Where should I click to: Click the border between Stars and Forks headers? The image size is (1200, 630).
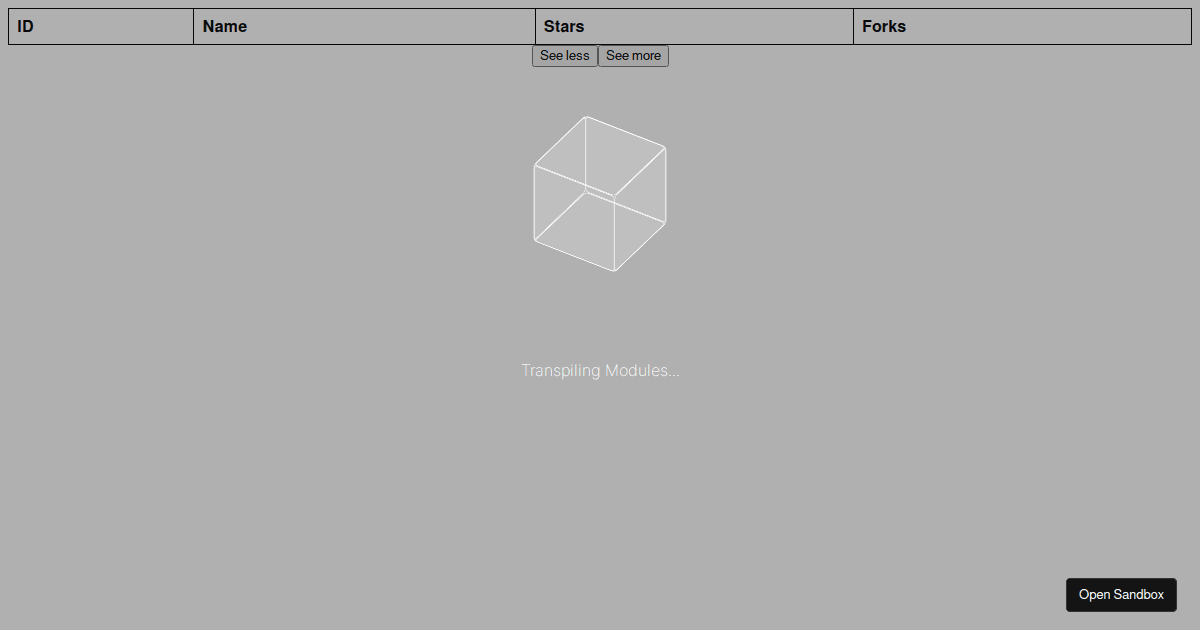point(853,26)
